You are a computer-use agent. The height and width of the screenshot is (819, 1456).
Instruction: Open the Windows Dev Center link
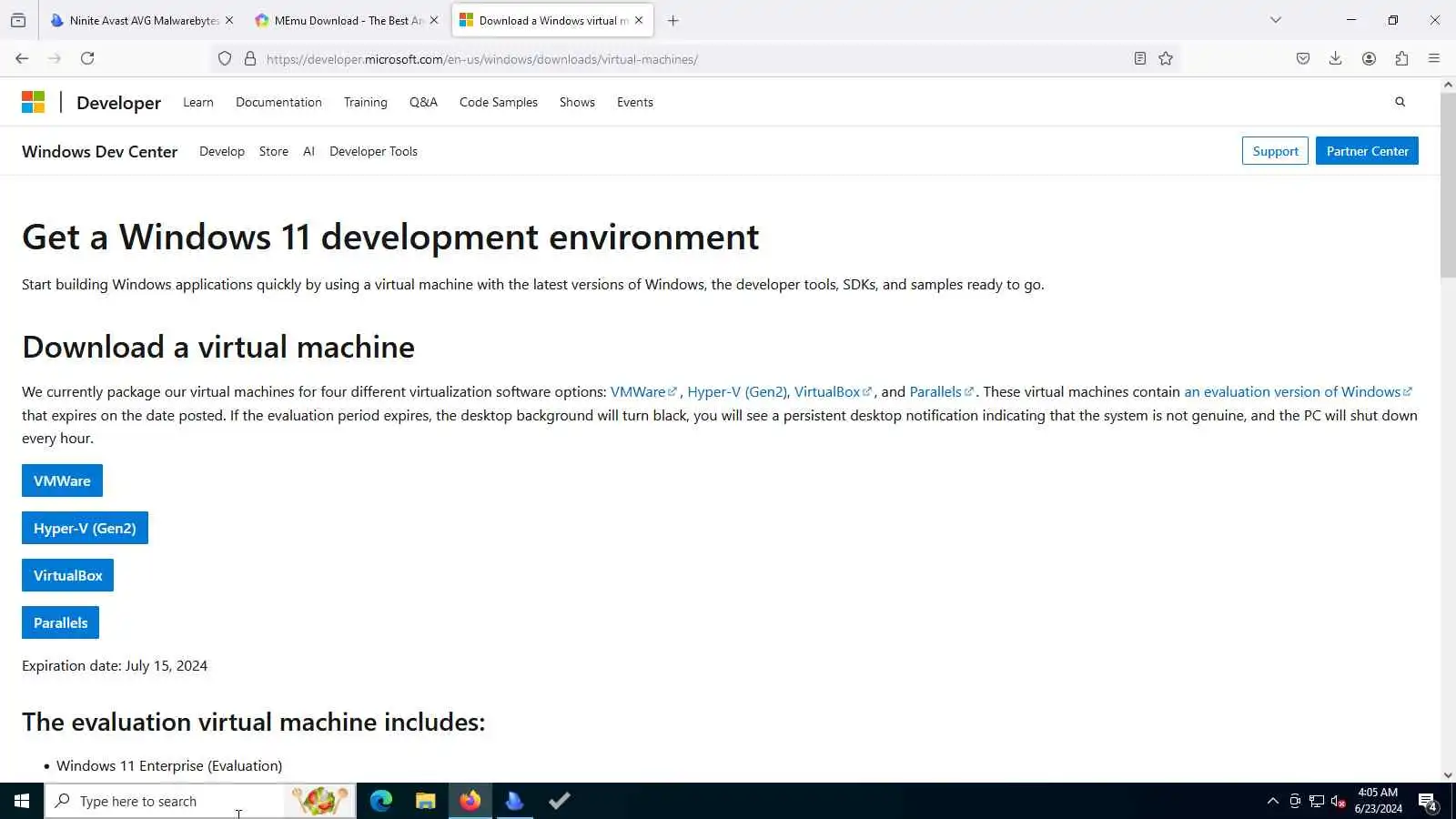[99, 151]
